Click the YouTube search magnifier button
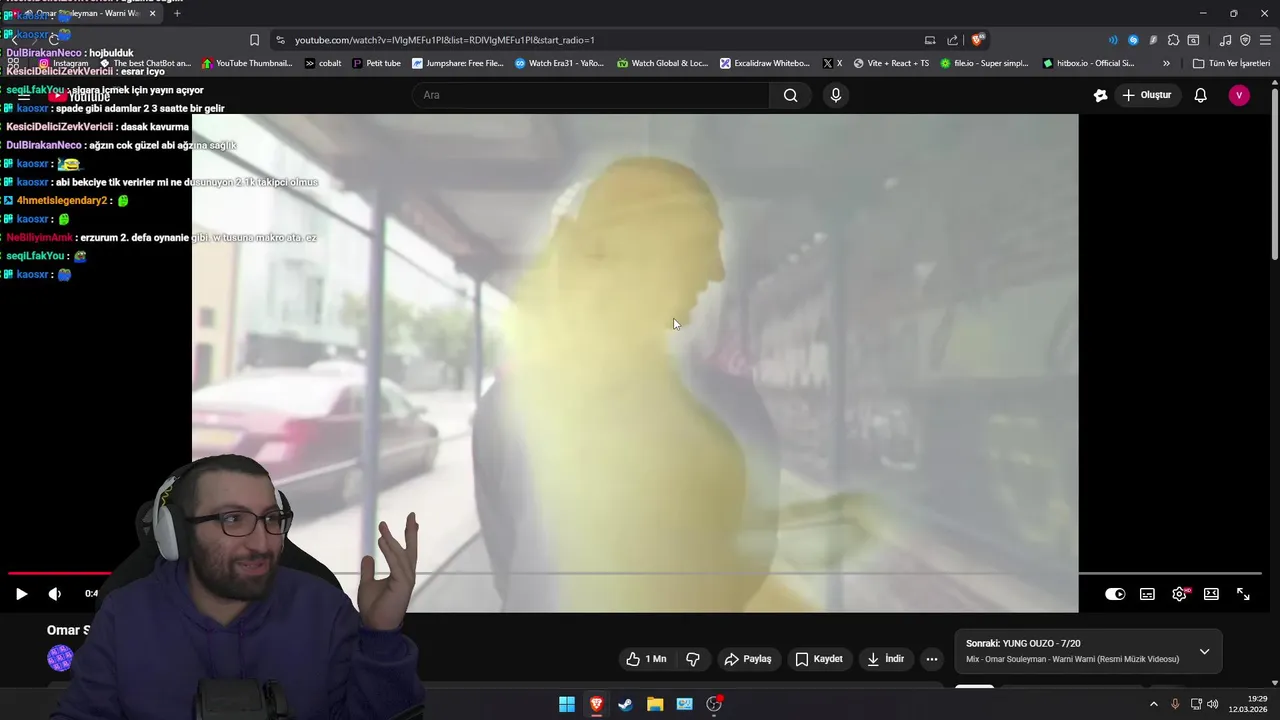Screen dimensions: 1280x720 coord(791,95)
